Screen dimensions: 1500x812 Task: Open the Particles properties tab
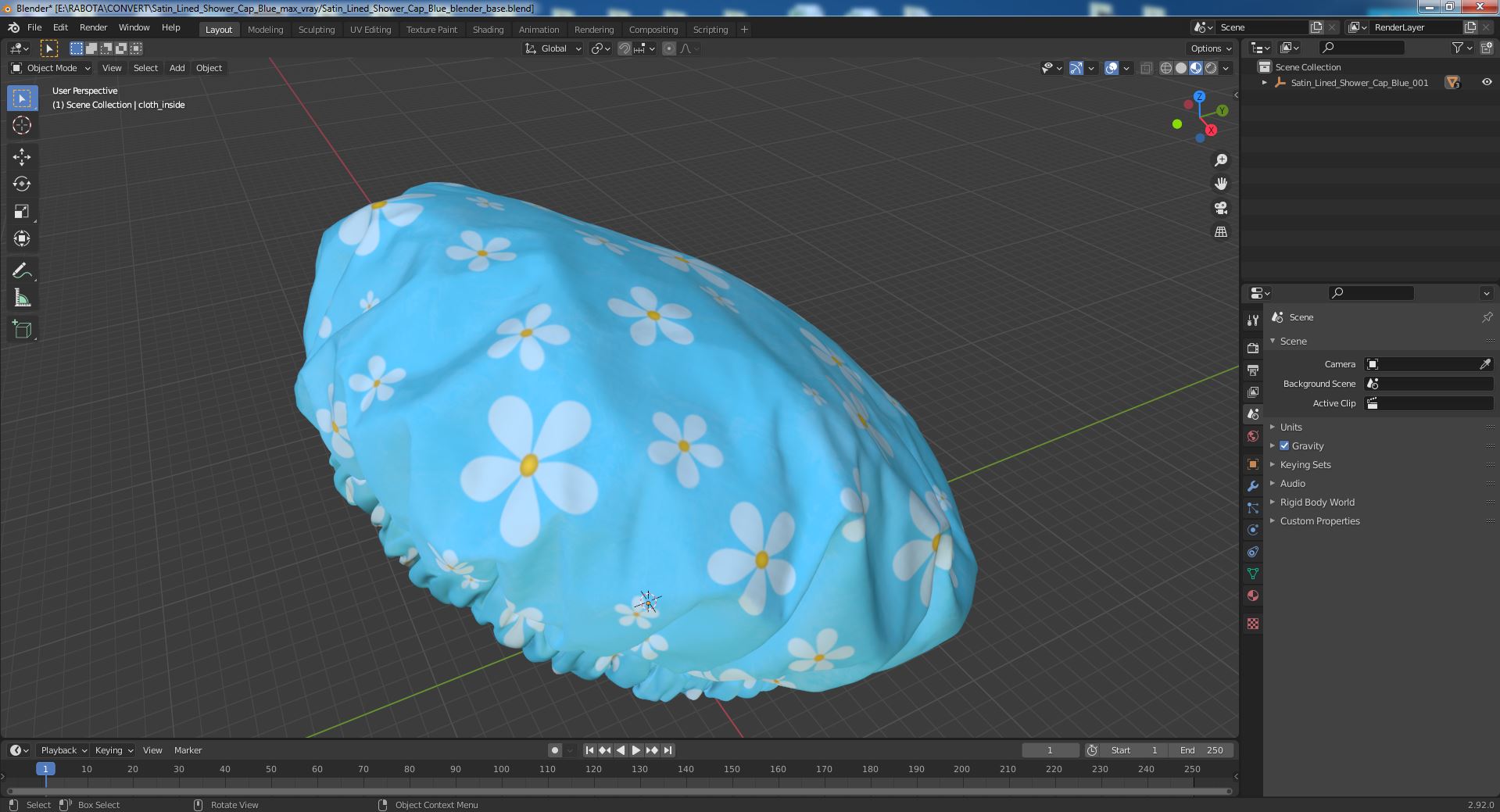point(1253,508)
